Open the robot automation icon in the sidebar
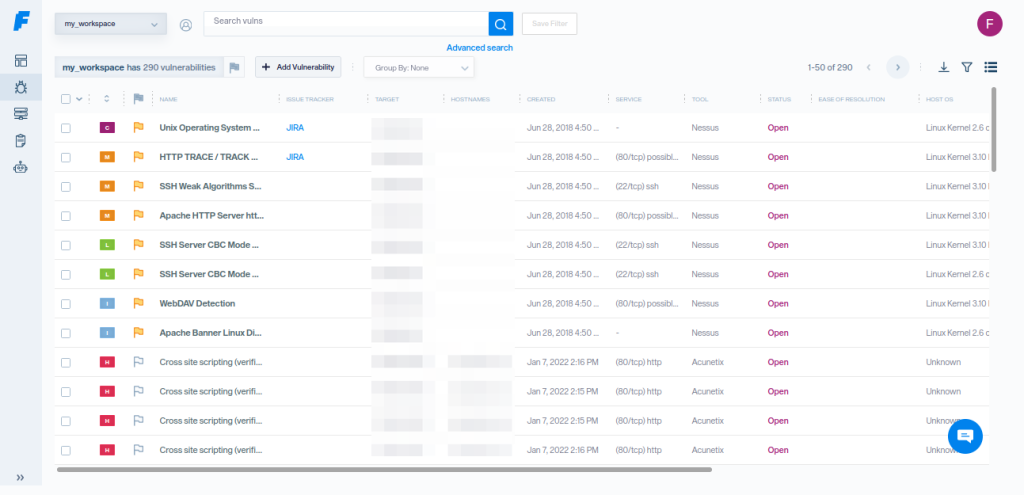Screen dimensions: 1024x495 point(21,168)
